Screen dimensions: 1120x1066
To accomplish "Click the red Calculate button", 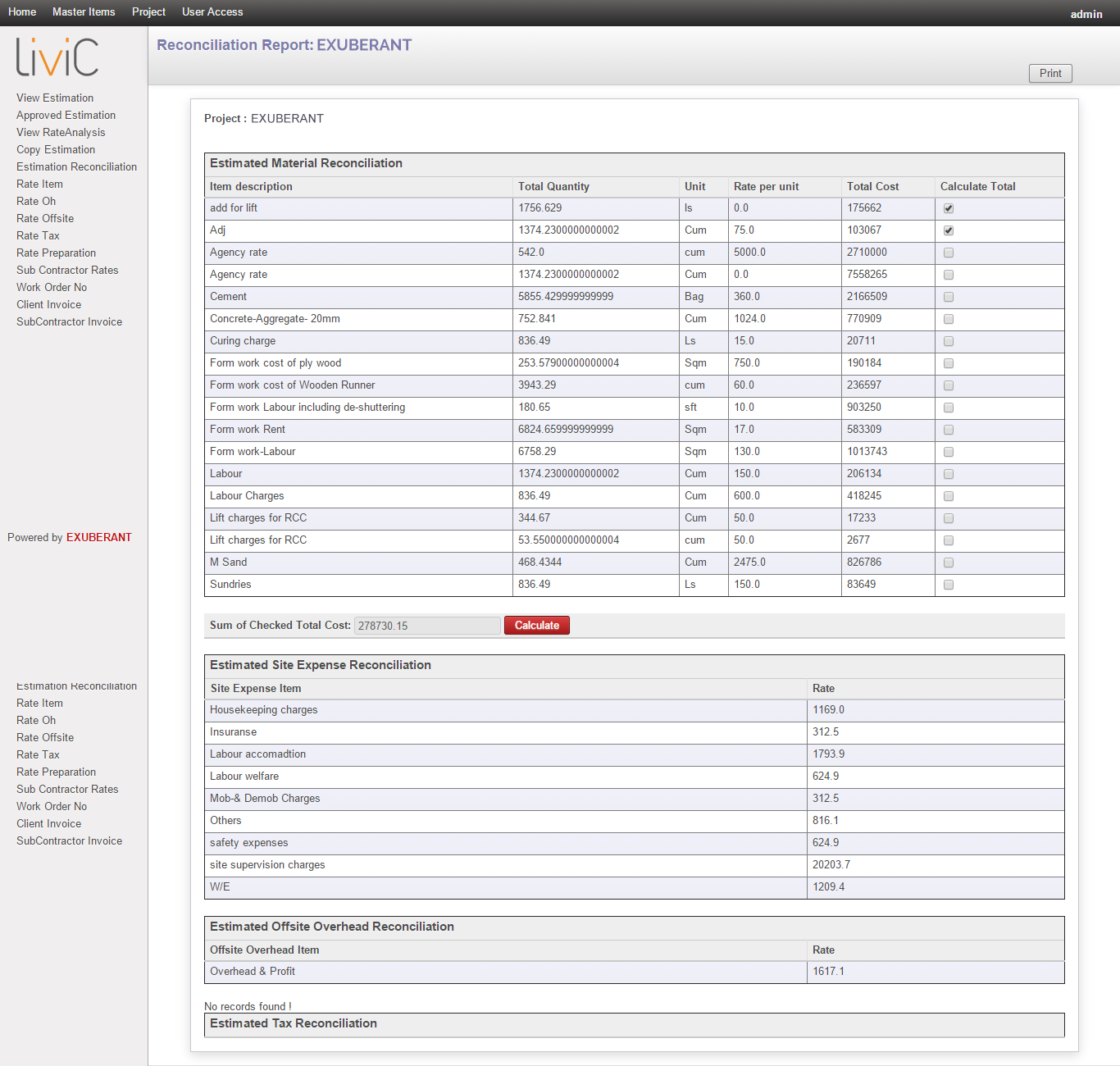I will coord(537,626).
